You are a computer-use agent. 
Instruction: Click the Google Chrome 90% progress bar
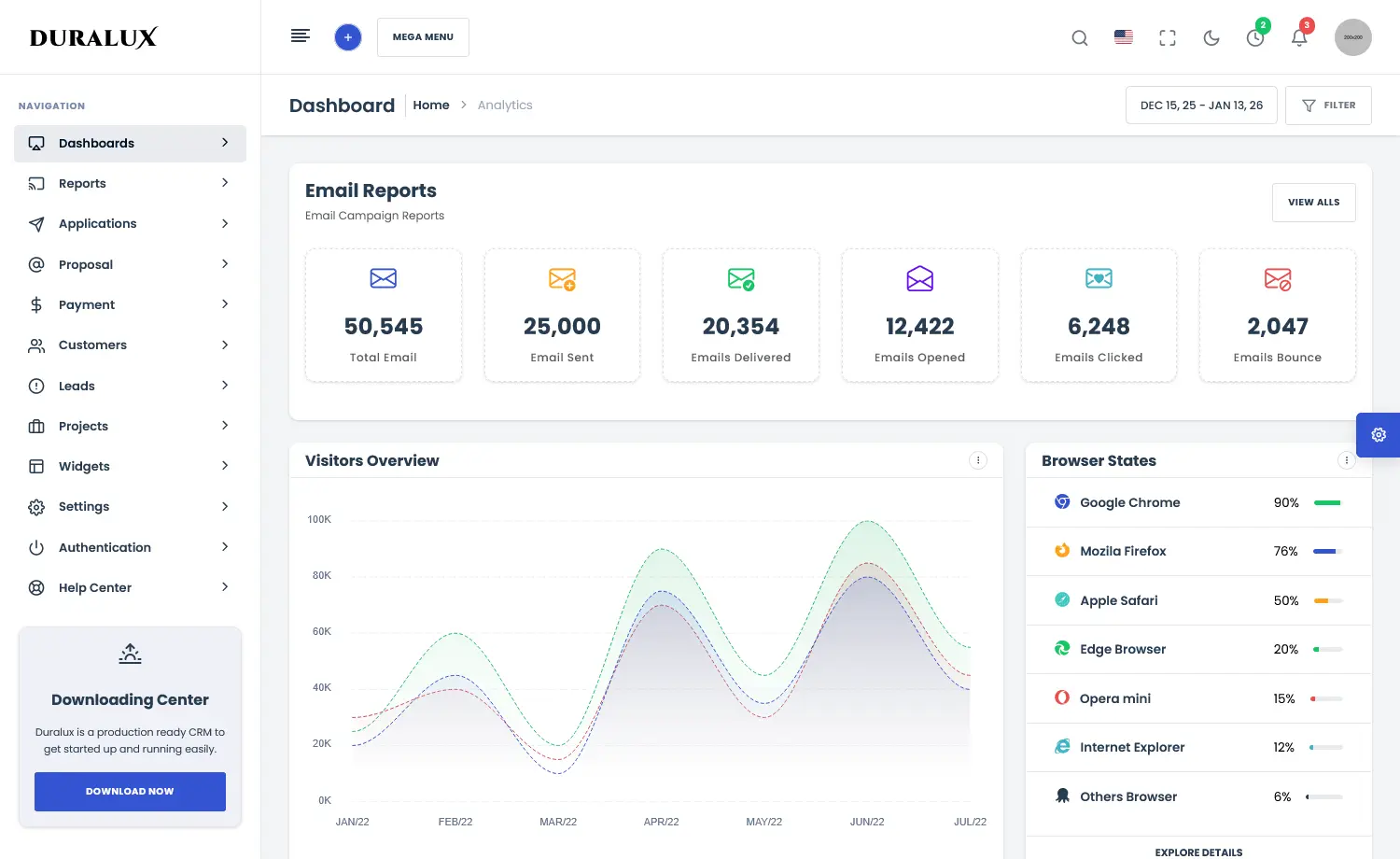tap(1327, 502)
